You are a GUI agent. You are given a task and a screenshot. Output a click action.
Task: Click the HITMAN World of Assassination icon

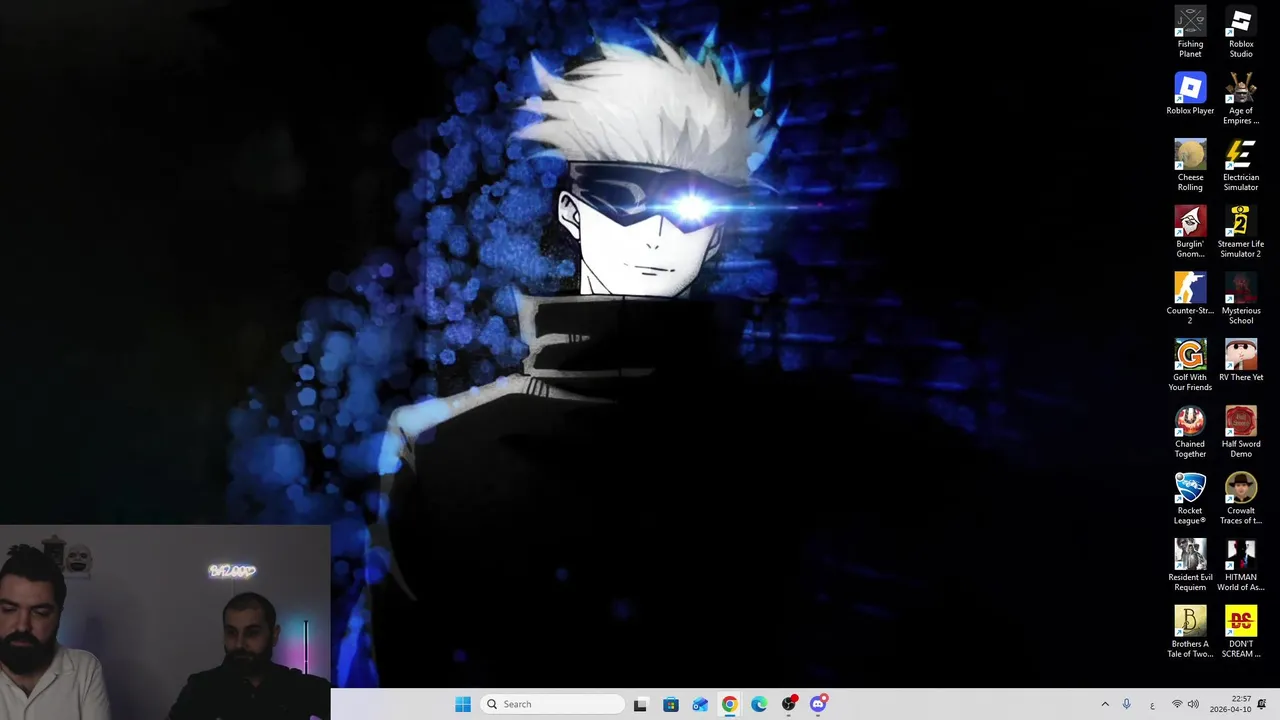(1241, 565)
